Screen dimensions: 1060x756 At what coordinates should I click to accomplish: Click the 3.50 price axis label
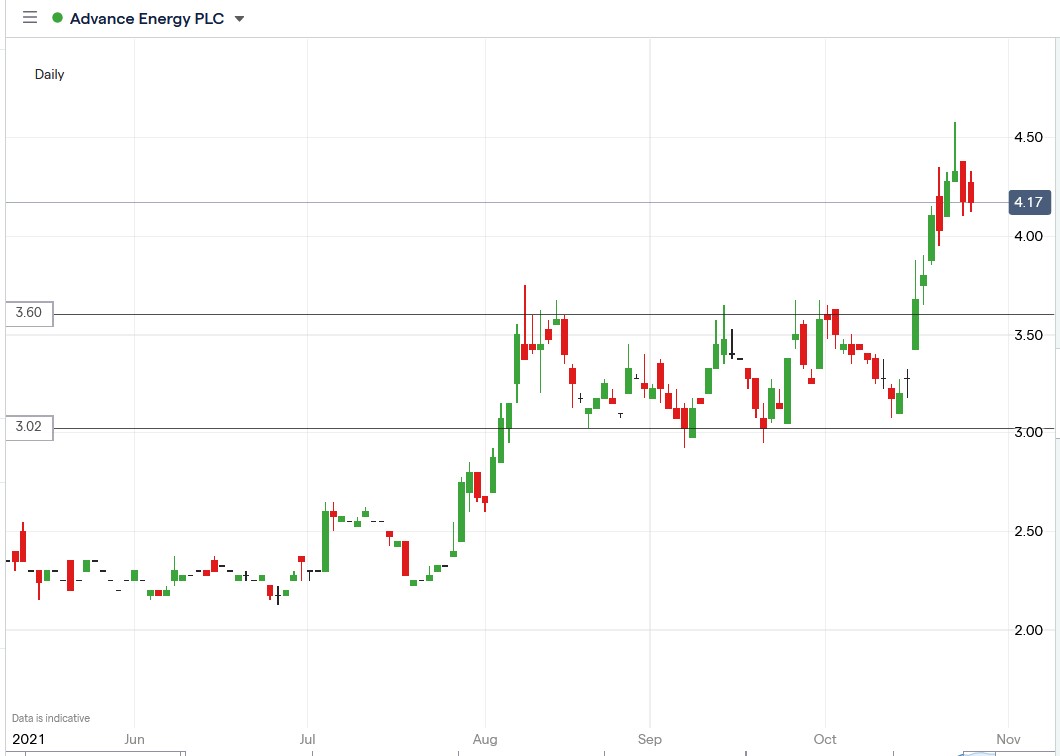1028,335
